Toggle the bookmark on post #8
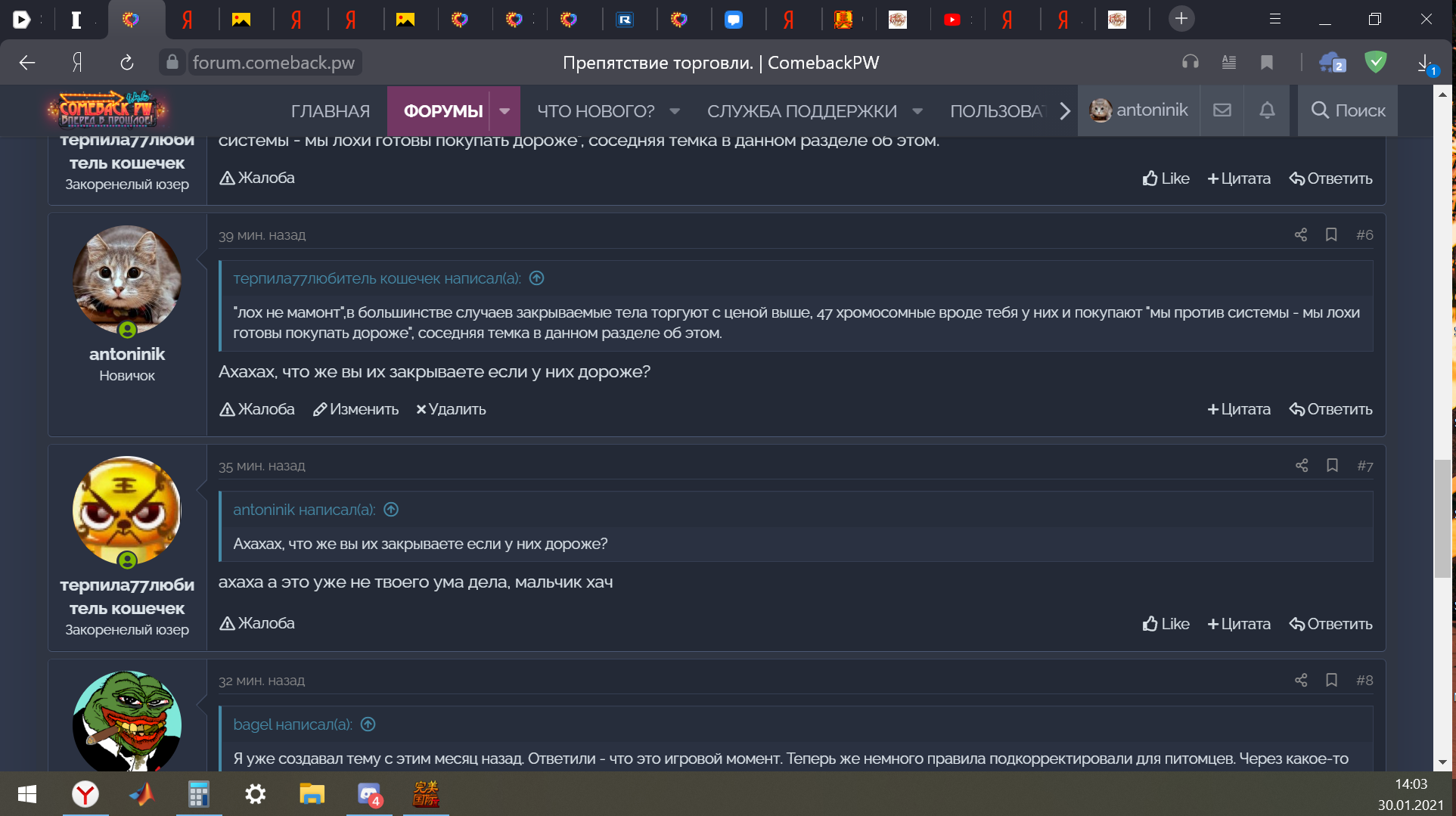1456x816 pixels. 1331,680
